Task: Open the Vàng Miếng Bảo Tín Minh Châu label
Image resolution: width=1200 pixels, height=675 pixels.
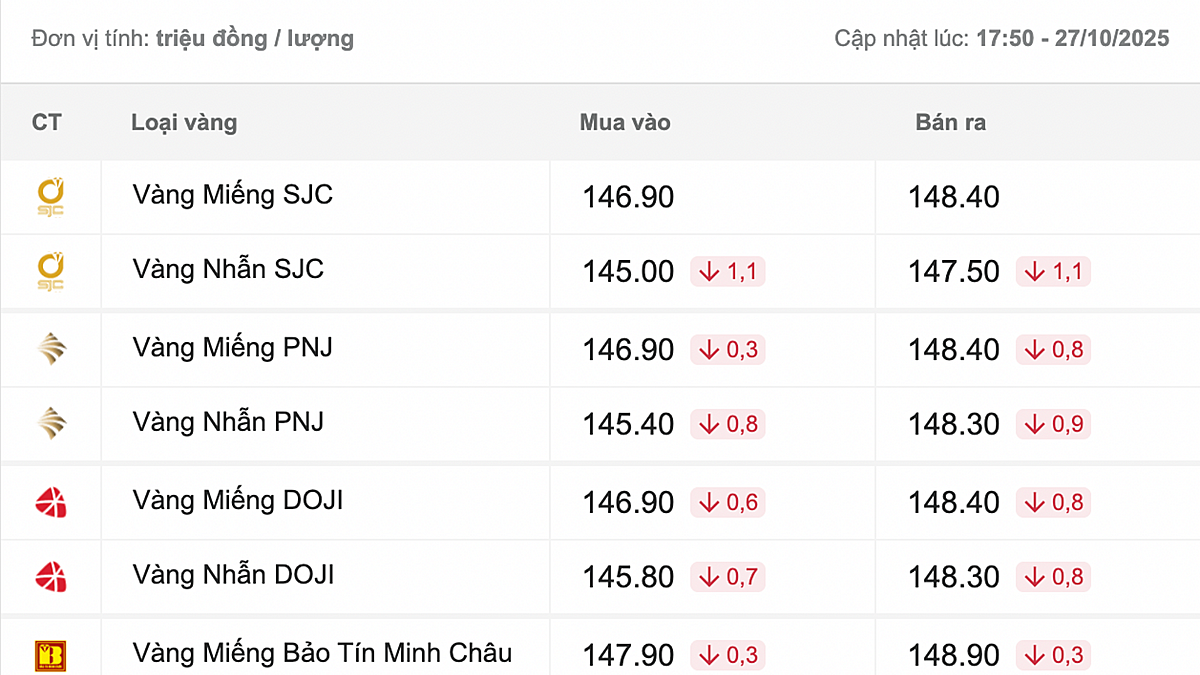Action: click(322, 654)
